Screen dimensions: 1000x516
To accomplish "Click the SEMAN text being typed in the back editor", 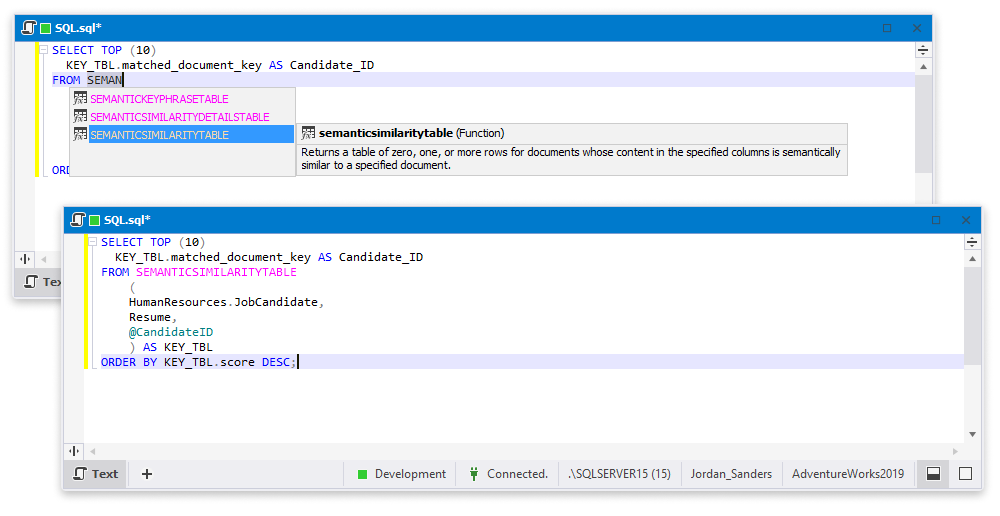I will tap(105, 80).
